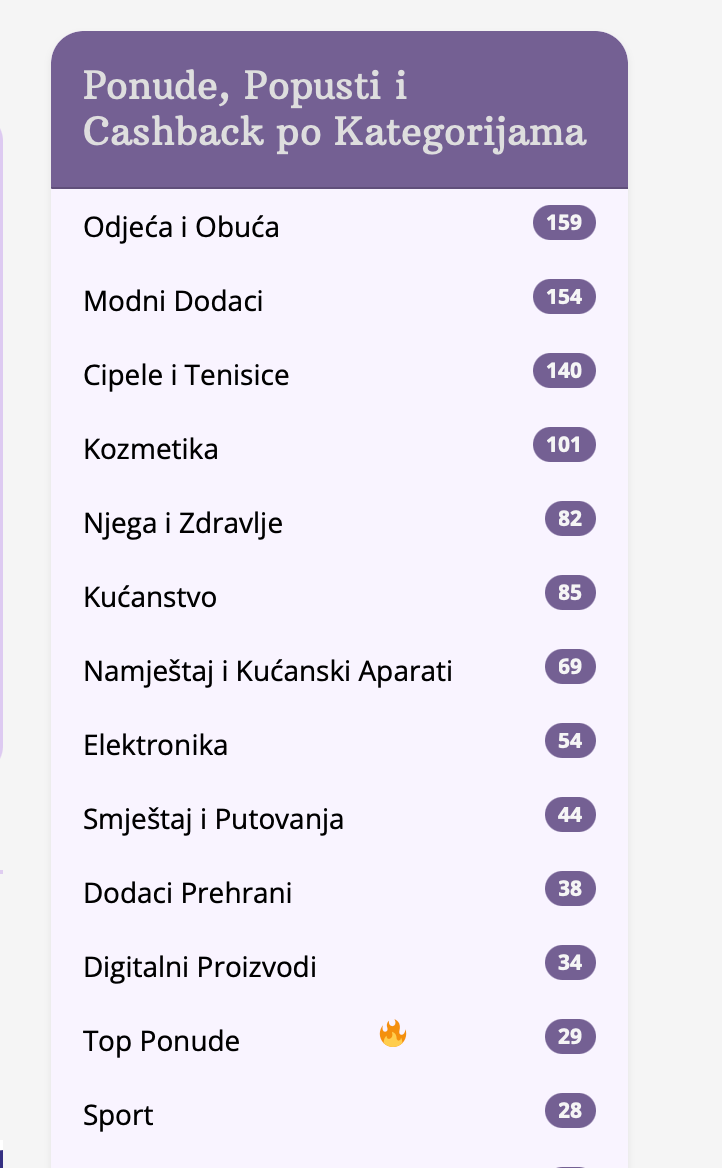The height and width of the screenshot is (1168, 722).
Task: Open the Top Ponude link
Action: (x=162, y=1041)
